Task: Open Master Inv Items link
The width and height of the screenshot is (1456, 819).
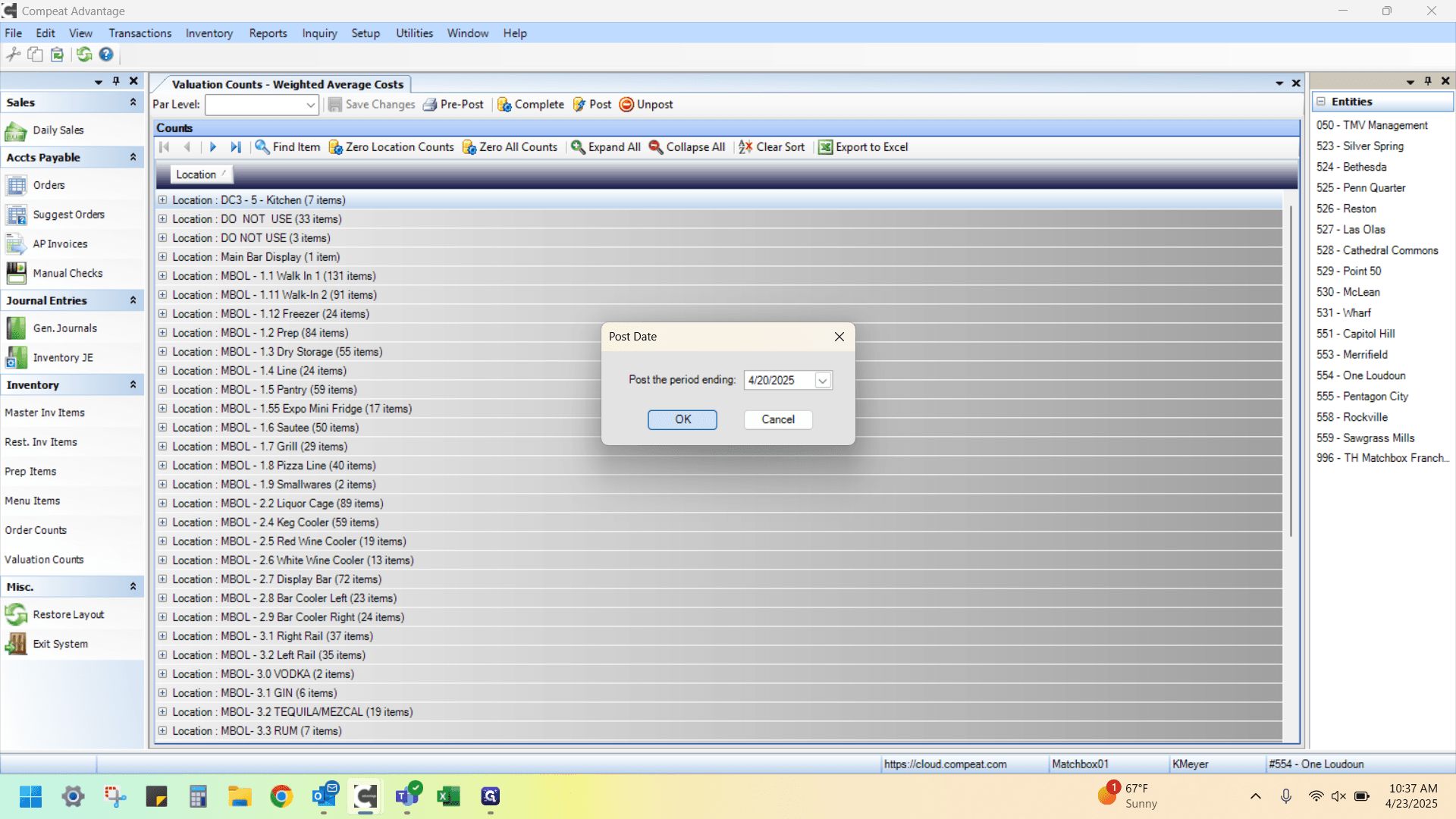Action: (x=45, y=413)
